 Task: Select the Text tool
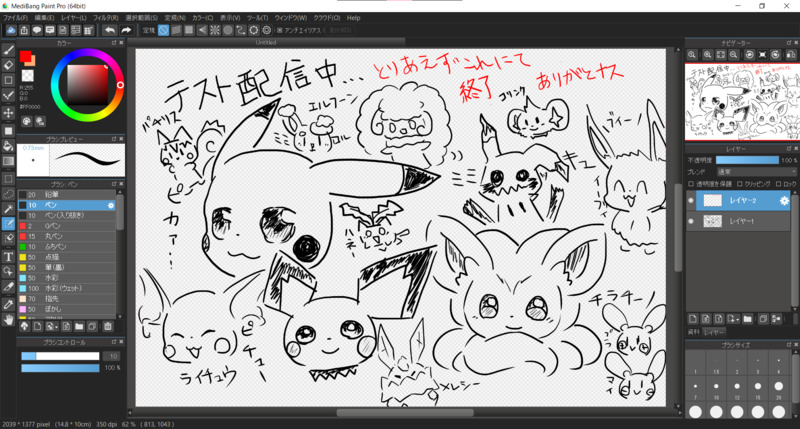8,257
